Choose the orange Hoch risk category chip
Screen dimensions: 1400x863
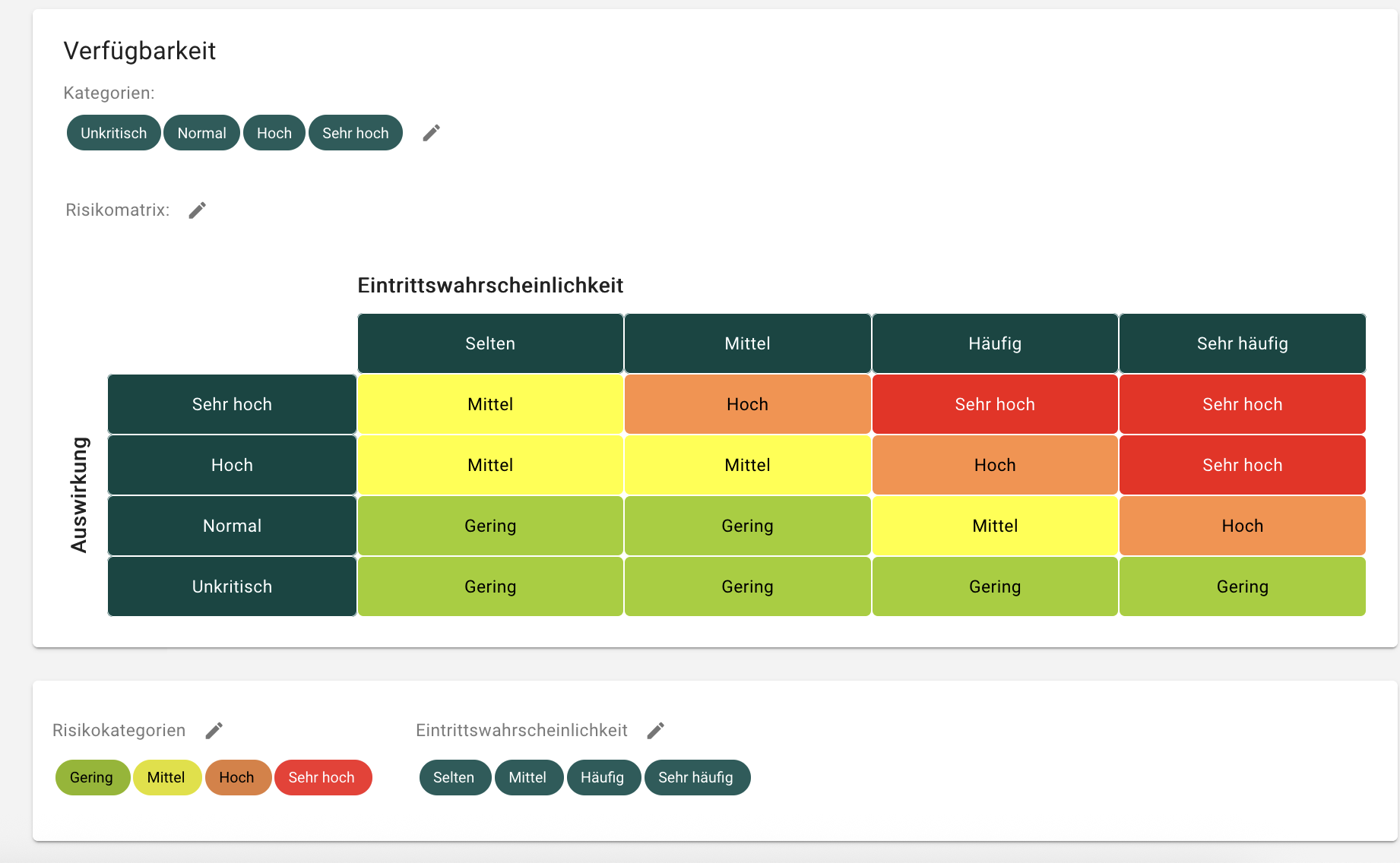click(237, 777)
